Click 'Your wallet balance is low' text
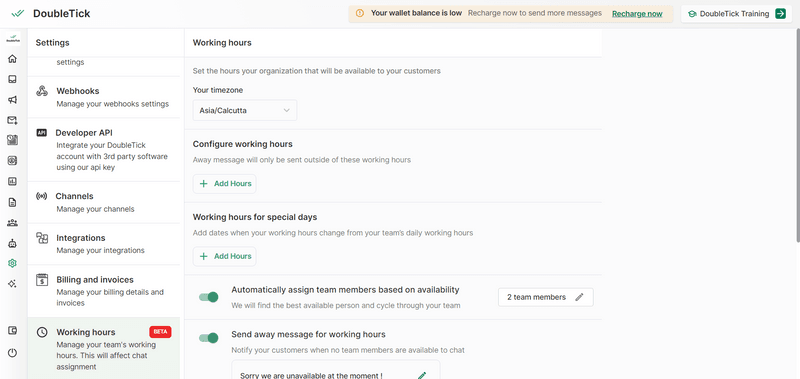This screenshot has width=800, height=379. (416, 13)
